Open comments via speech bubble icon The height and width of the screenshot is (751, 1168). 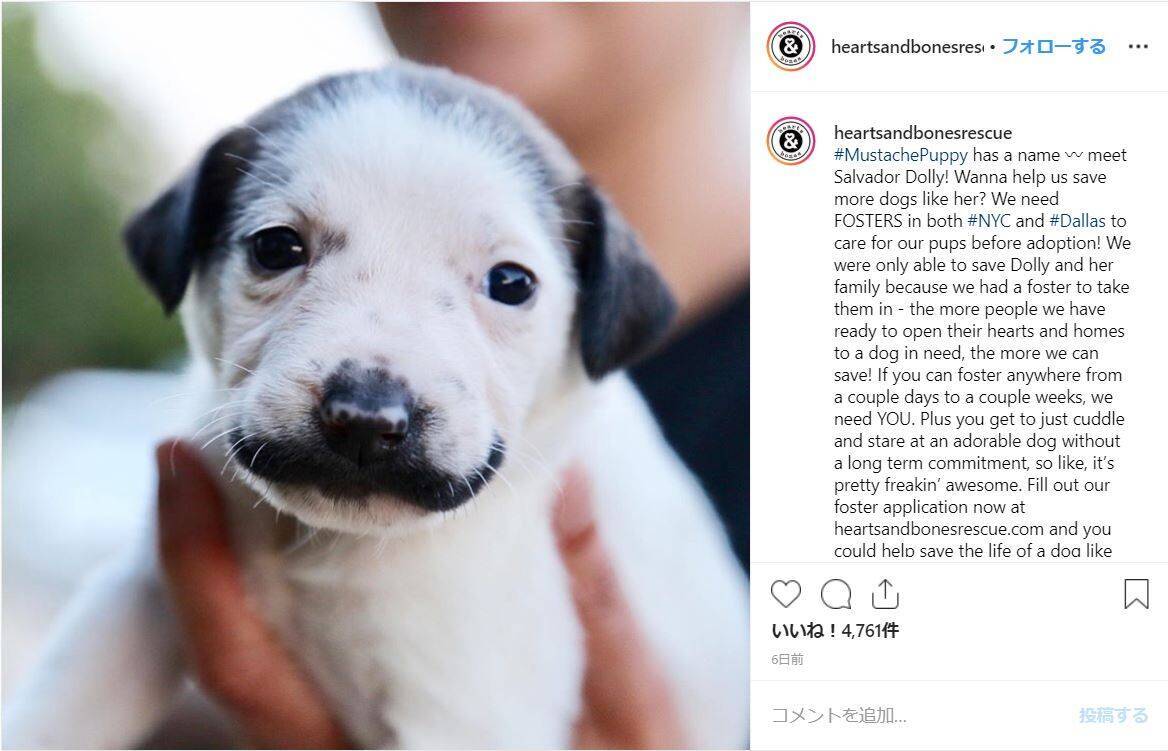(836, 595)
